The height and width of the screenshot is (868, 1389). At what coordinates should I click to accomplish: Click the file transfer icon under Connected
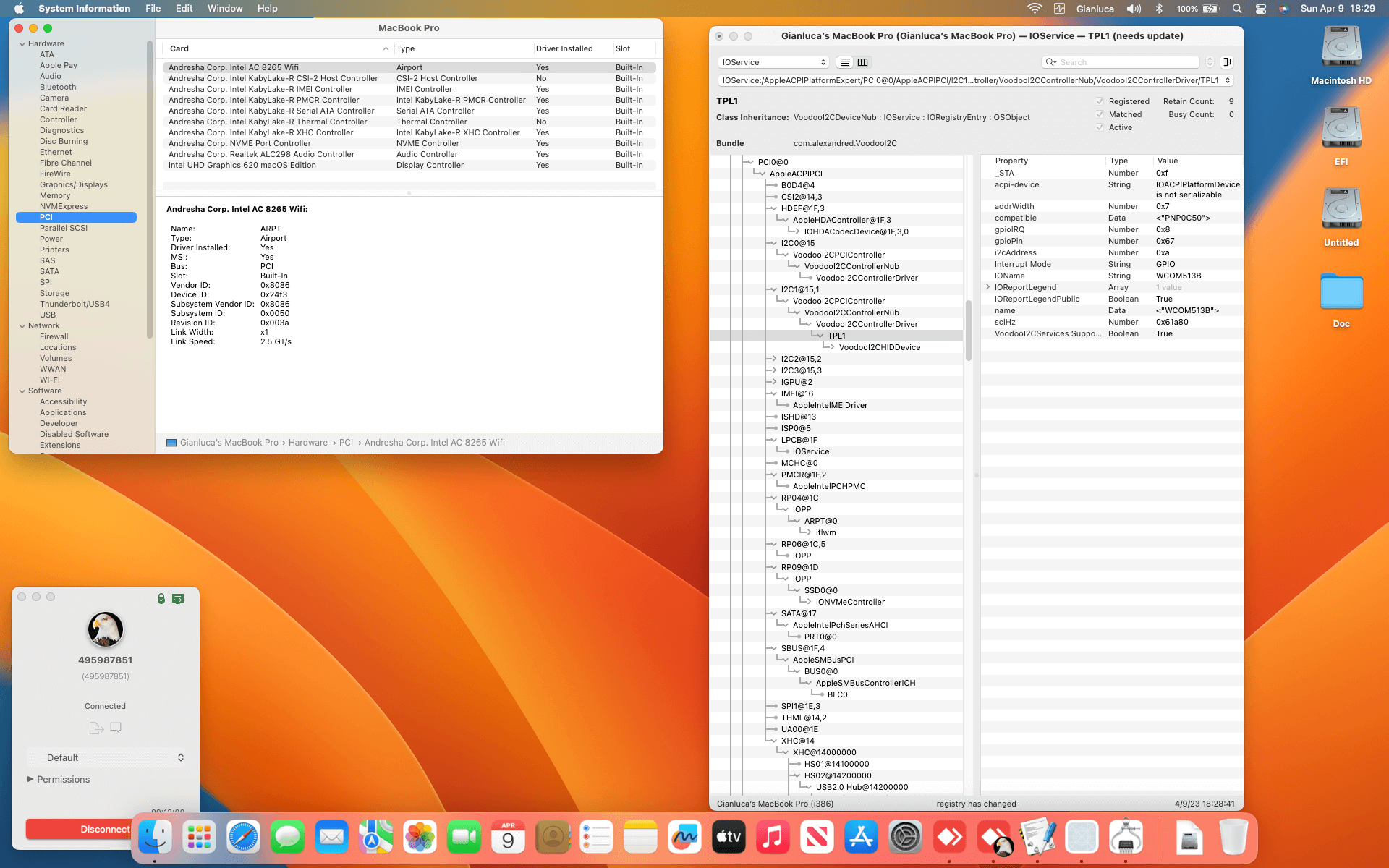pos(96,728)
